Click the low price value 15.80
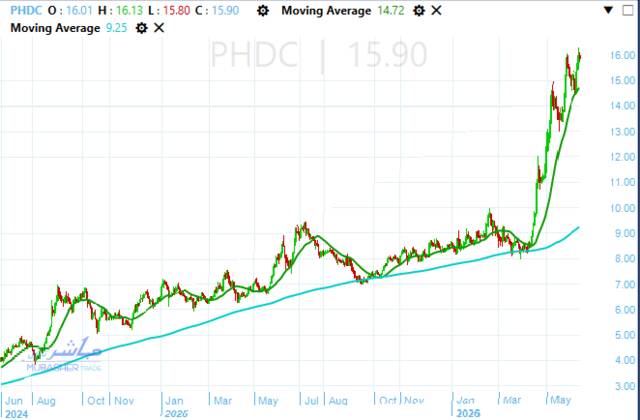The width and height of the screenshot is (640, 420). (176, 11)
